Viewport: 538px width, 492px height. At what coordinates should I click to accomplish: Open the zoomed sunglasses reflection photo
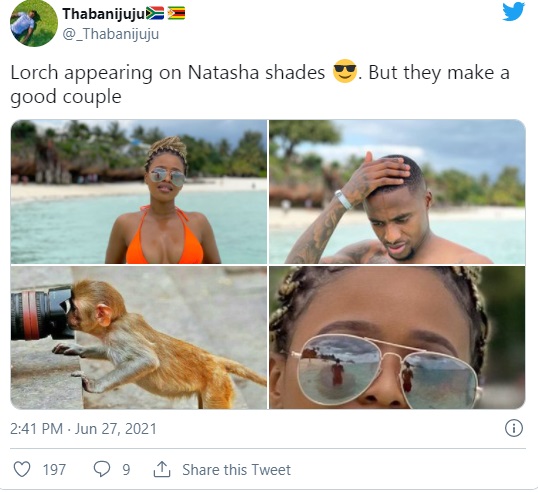click(x=397, y=338)
